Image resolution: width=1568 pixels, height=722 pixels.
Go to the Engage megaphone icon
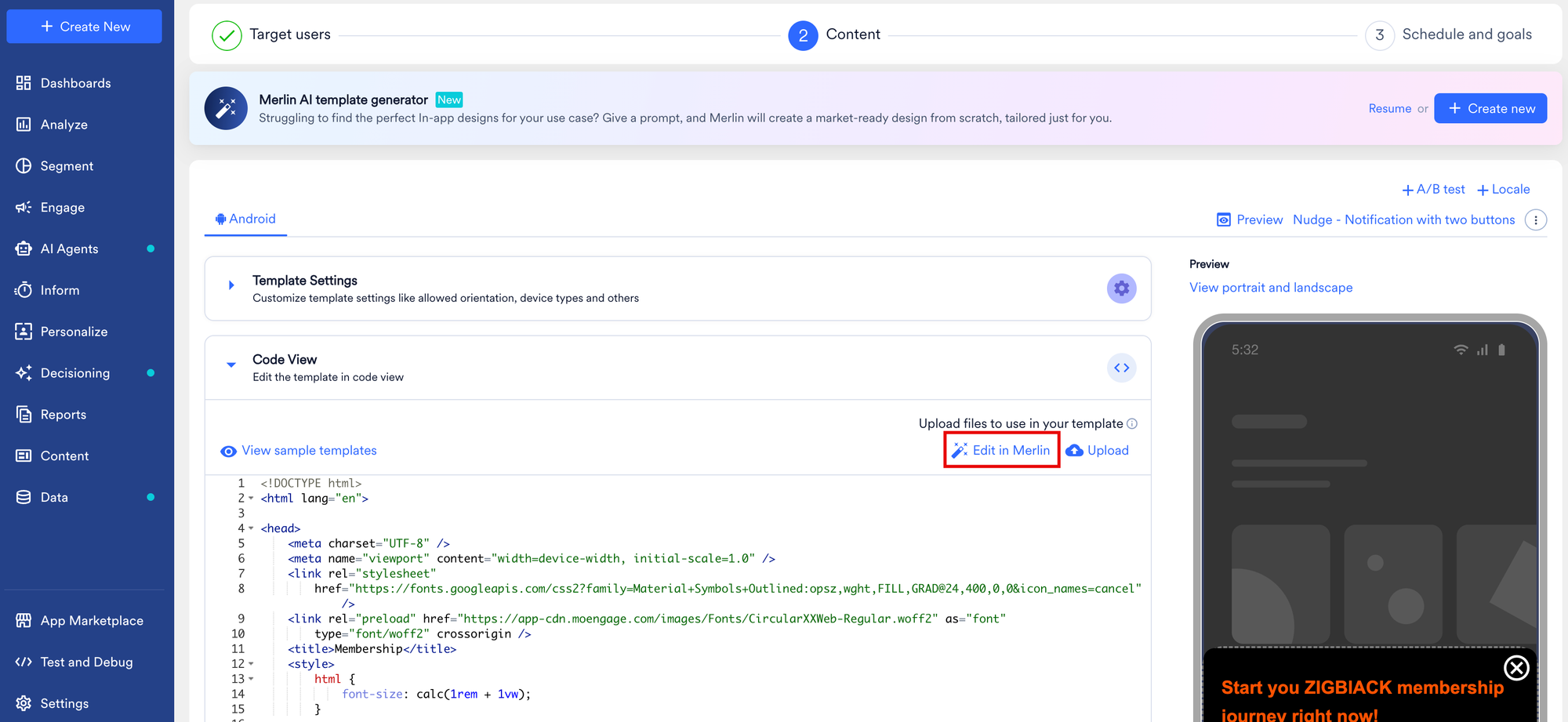(24, 208)
